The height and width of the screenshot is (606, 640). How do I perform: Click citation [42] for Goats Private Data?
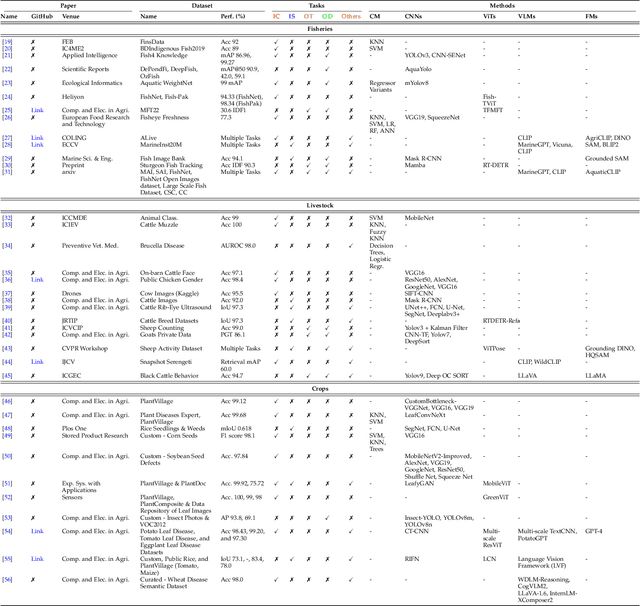click(x=7, y=334)
